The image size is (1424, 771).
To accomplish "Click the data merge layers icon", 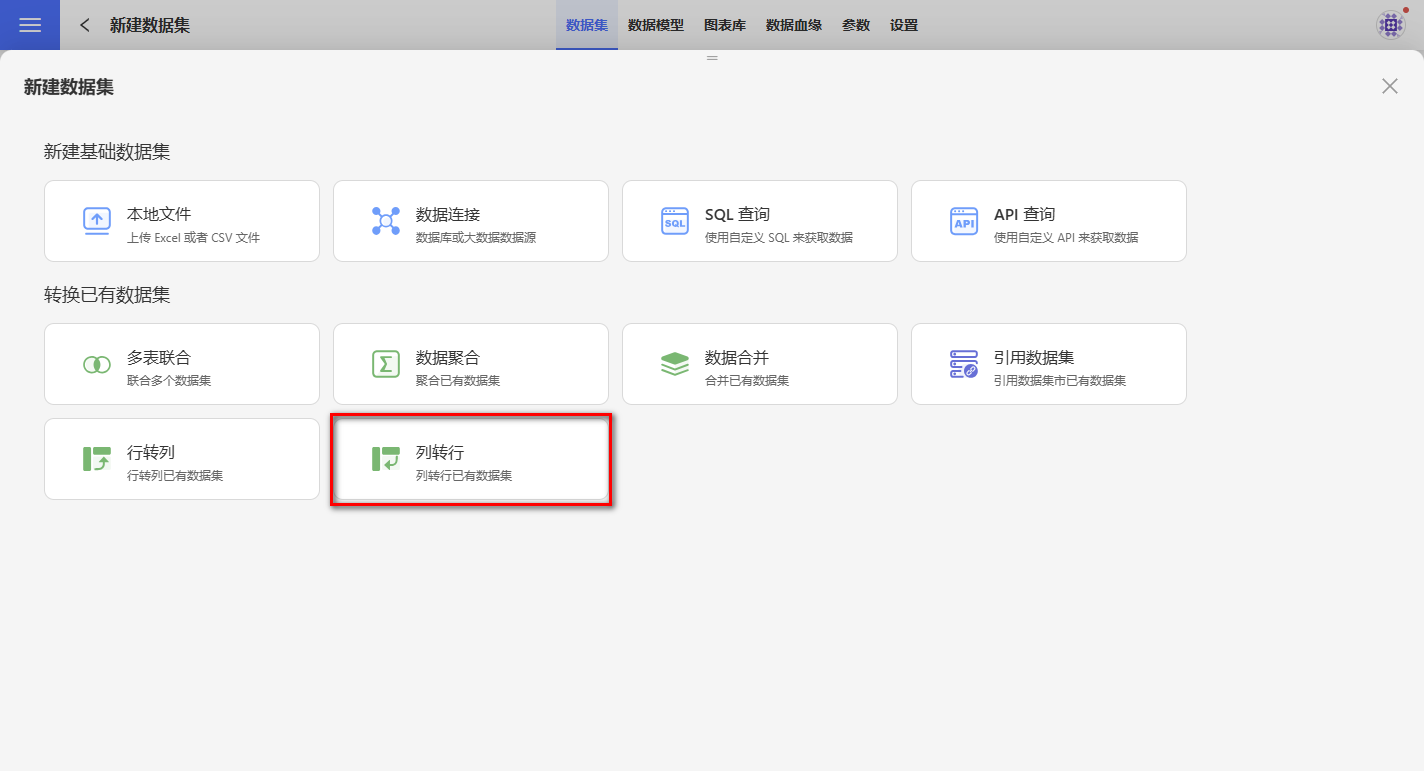I will (x=675, y=364).
